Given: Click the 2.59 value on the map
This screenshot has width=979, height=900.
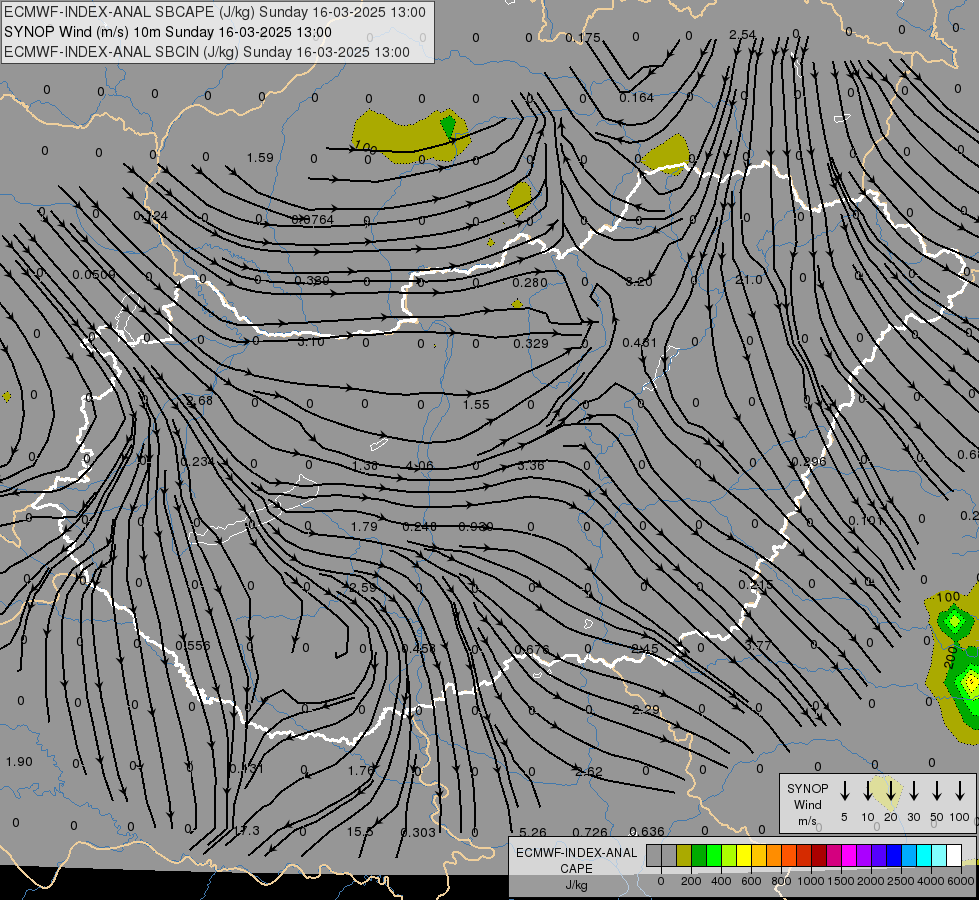Looking at the screenshot, I should [x=363, y=587].
